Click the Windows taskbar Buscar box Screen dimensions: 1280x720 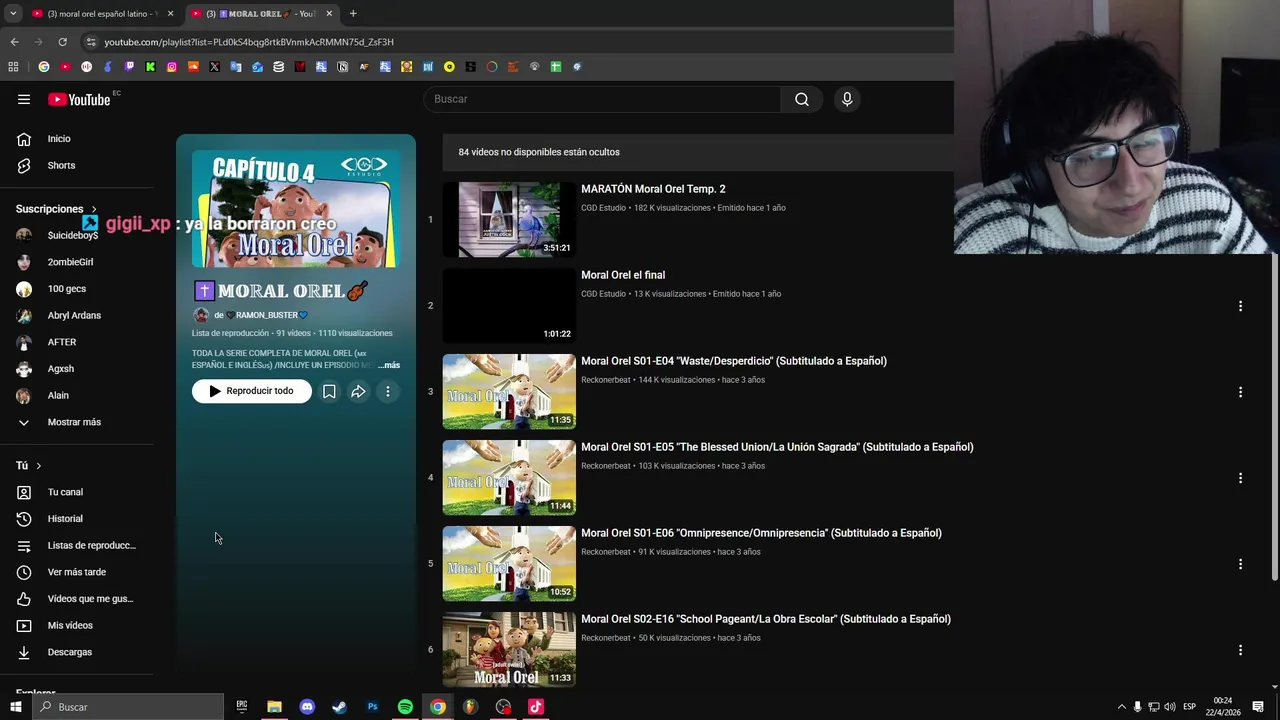(128, 707)
